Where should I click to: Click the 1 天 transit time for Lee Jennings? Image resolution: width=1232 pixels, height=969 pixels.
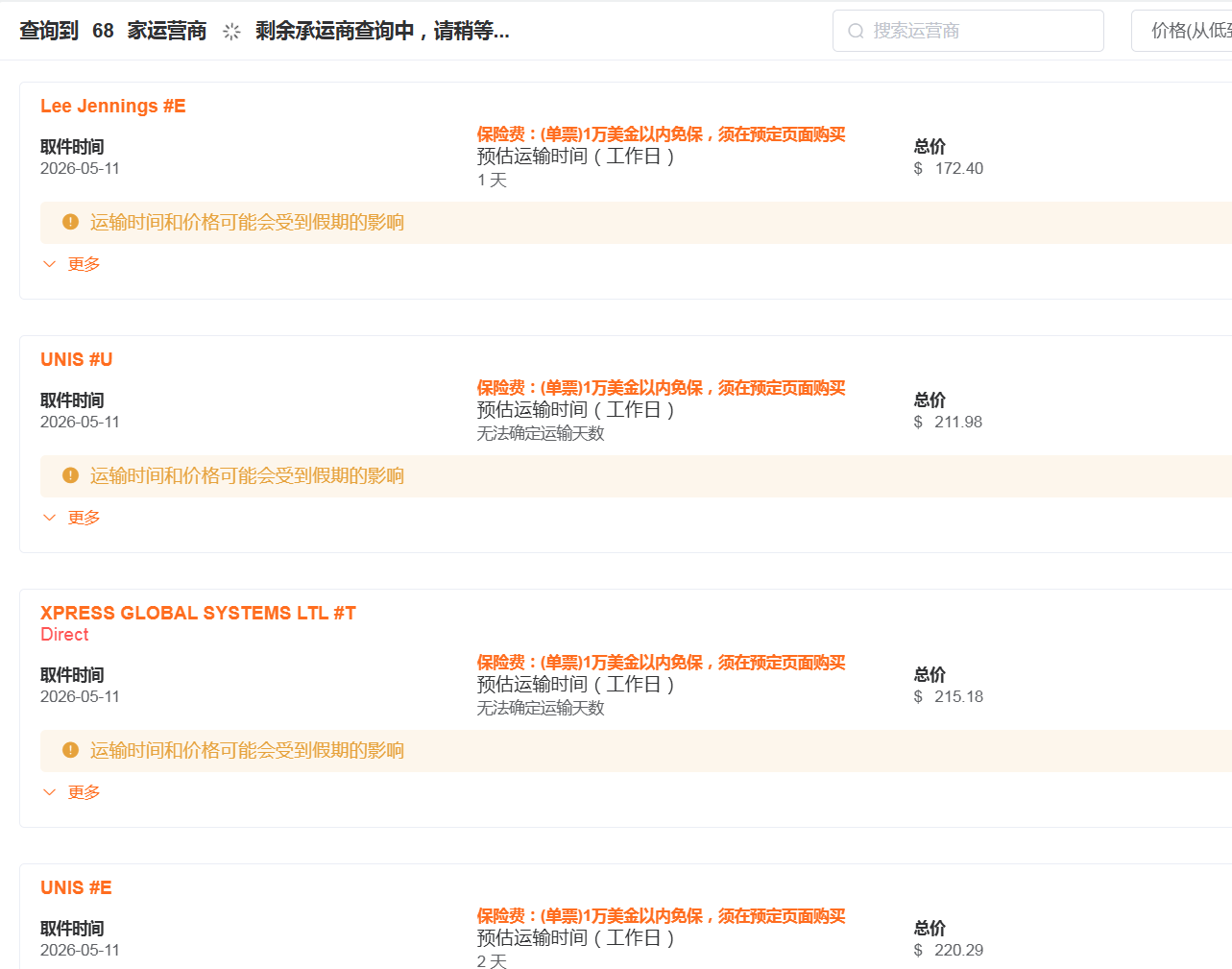(x=492, y=181)
